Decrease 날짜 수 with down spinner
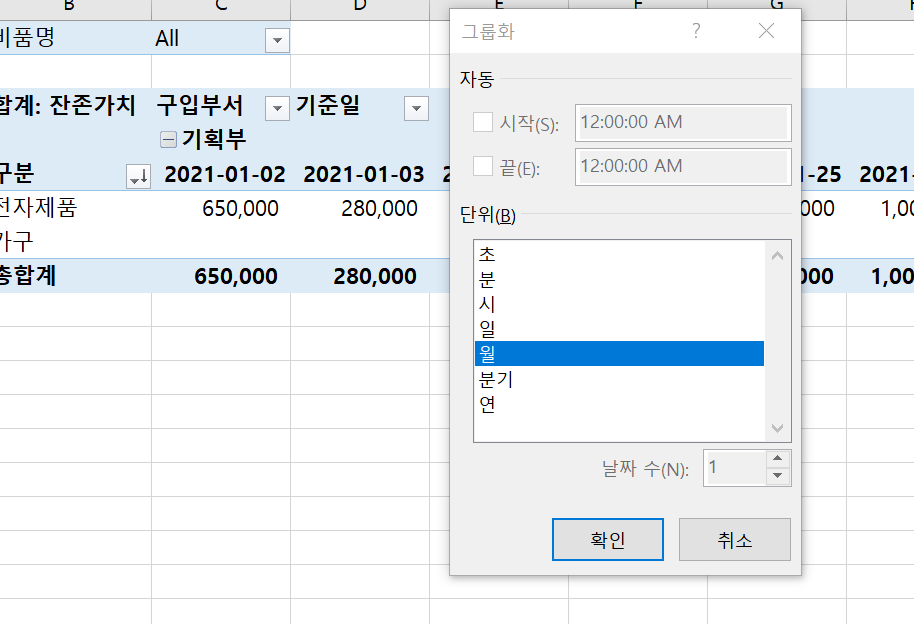 [778, 476]
